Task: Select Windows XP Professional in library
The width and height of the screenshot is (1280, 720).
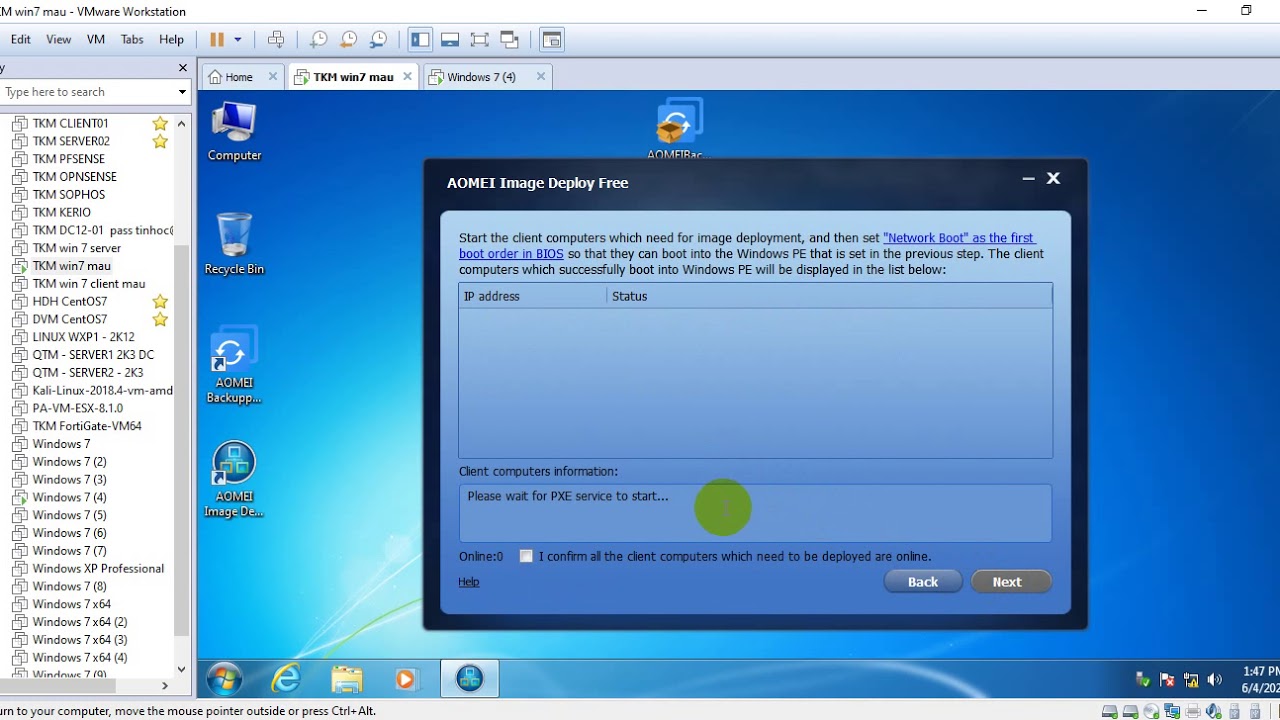Action: [98, 568]
